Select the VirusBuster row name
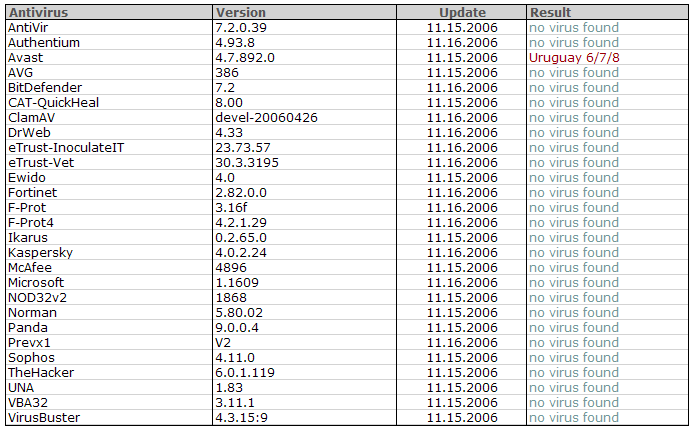Viewport: 694px width, 430px height. 44,418
